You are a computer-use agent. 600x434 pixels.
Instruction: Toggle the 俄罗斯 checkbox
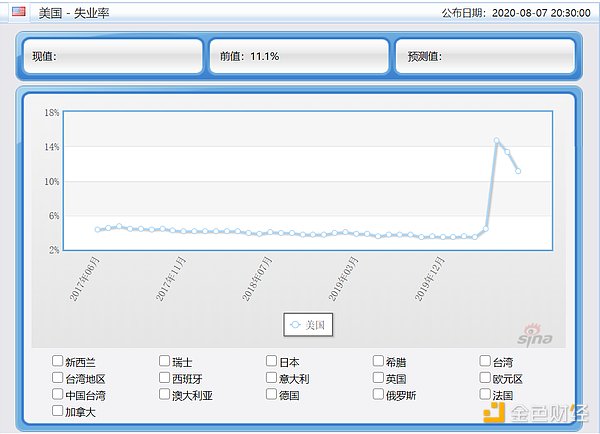coord(379,395)
